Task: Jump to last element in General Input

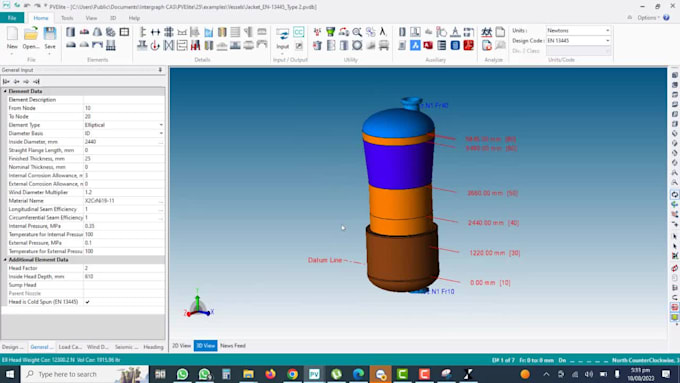Action: [36, 82]
